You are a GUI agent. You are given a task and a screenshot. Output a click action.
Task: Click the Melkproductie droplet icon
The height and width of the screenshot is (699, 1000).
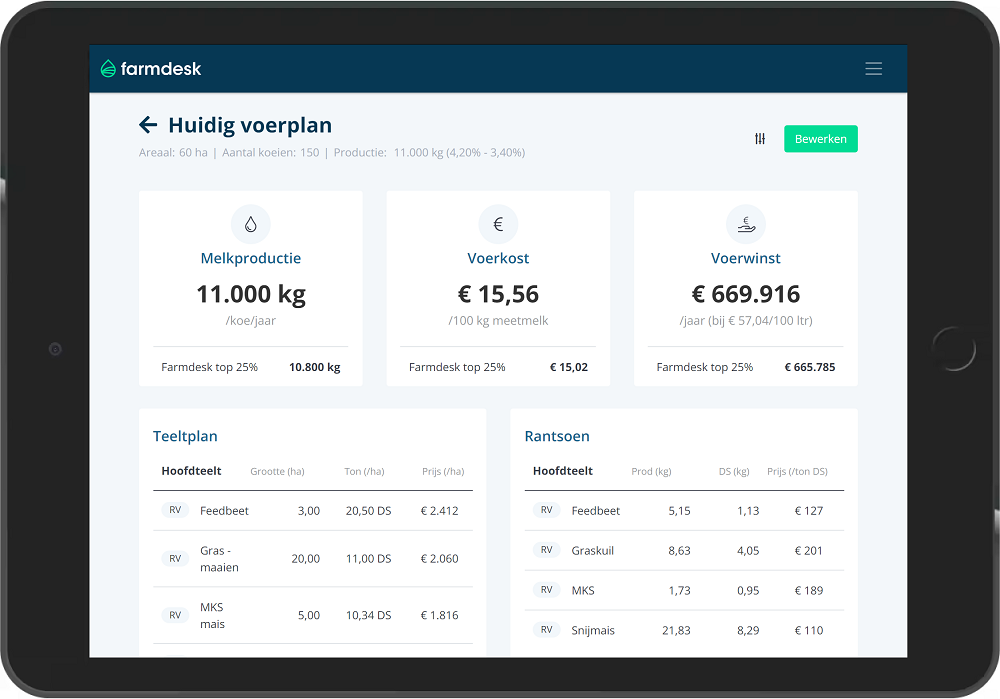pos(250,225)
